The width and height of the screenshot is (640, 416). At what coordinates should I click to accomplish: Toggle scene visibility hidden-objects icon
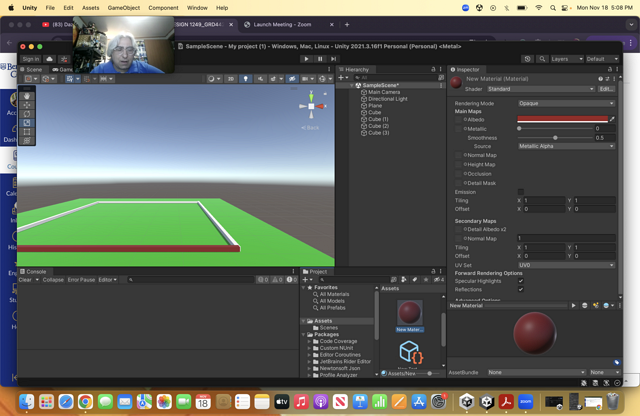coord(291,79)
